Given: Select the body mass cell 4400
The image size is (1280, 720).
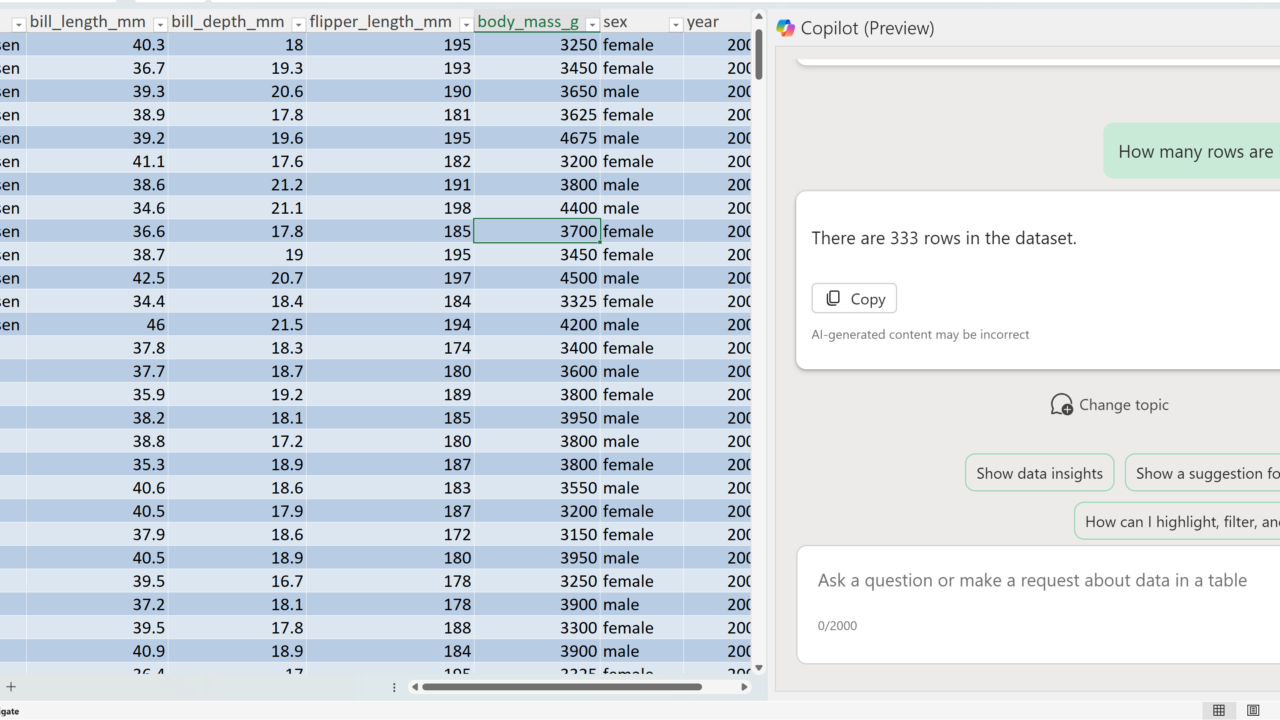Looking at the screenshot, I should coord(537,208).
